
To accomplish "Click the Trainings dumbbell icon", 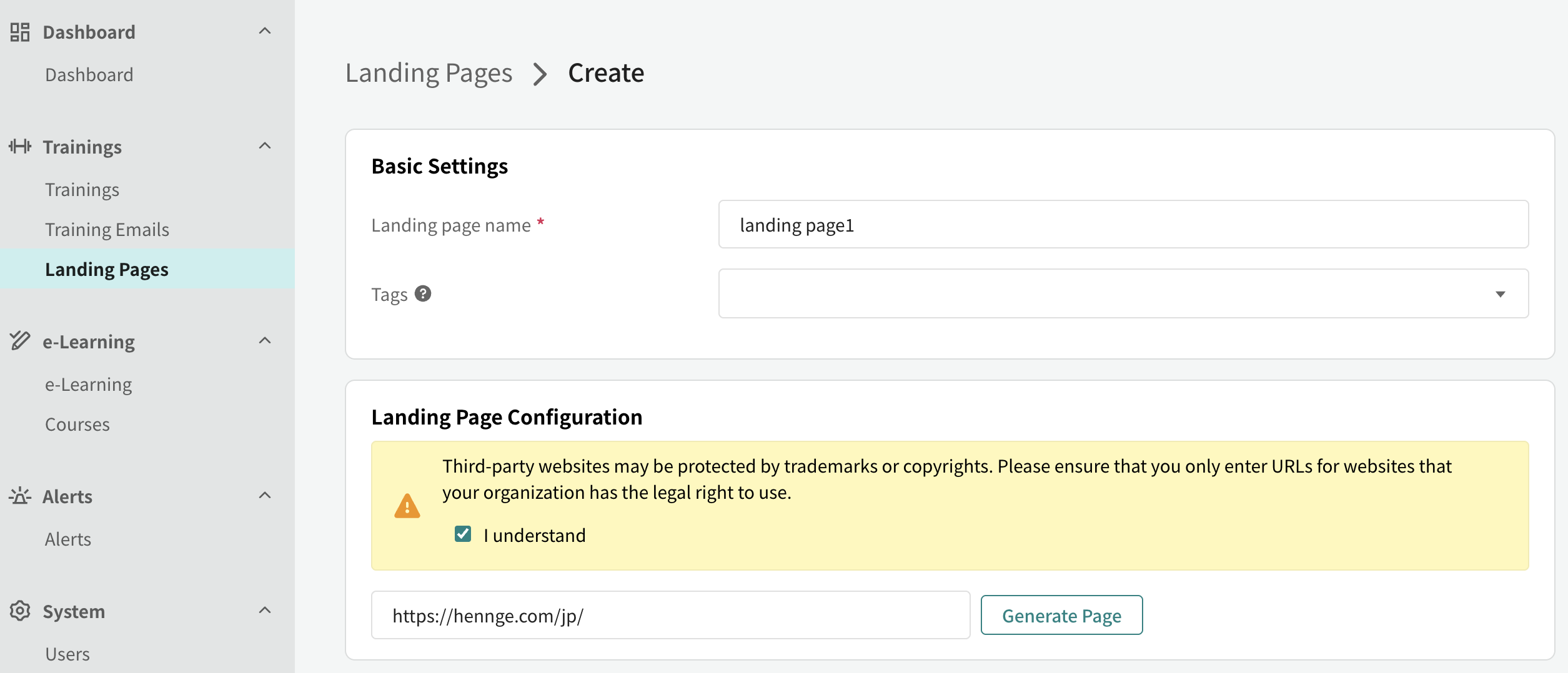I will pos(20,147).
